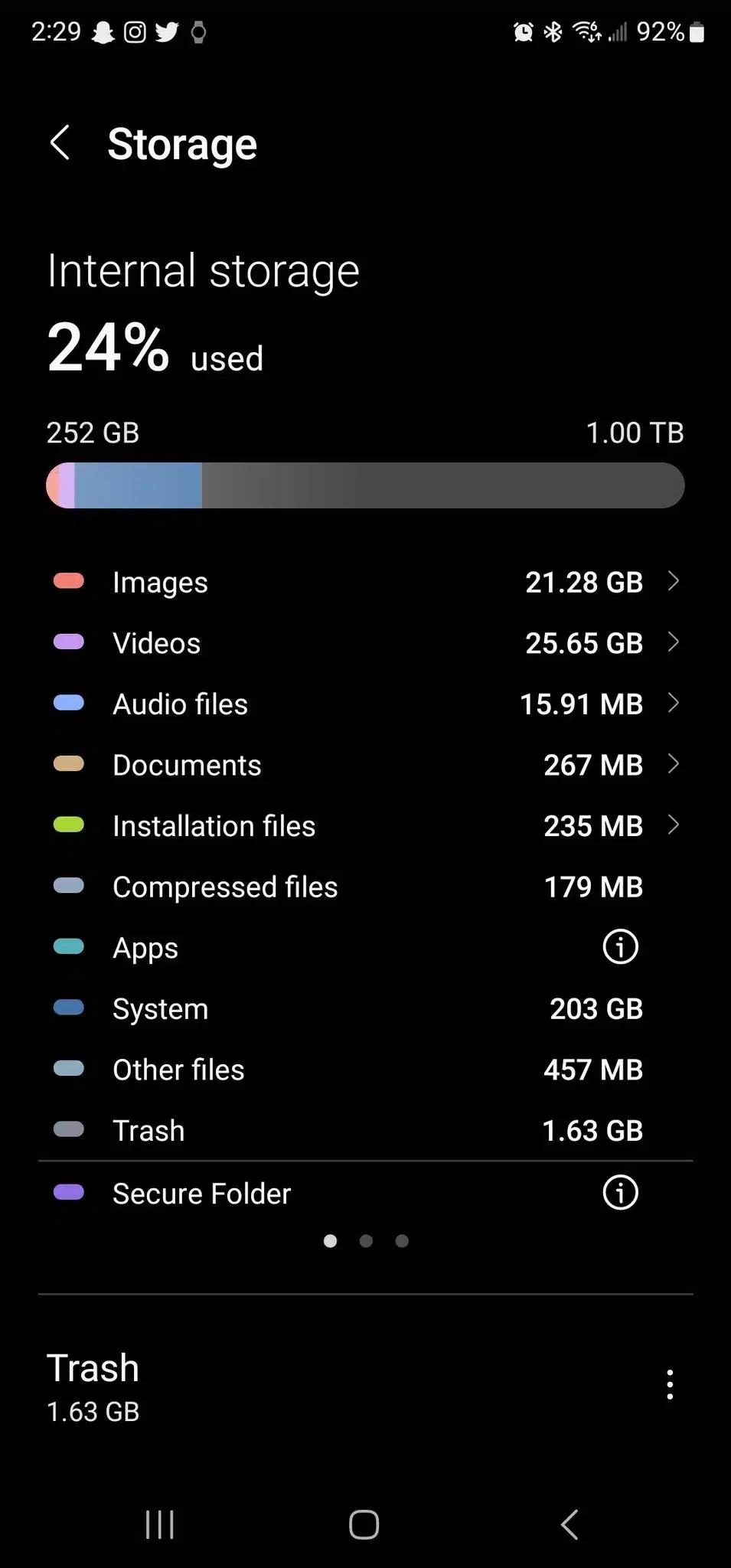Tap the Twitter notification icon in status bar
This screenshot has width=731, height=1568.
point(167,32)
